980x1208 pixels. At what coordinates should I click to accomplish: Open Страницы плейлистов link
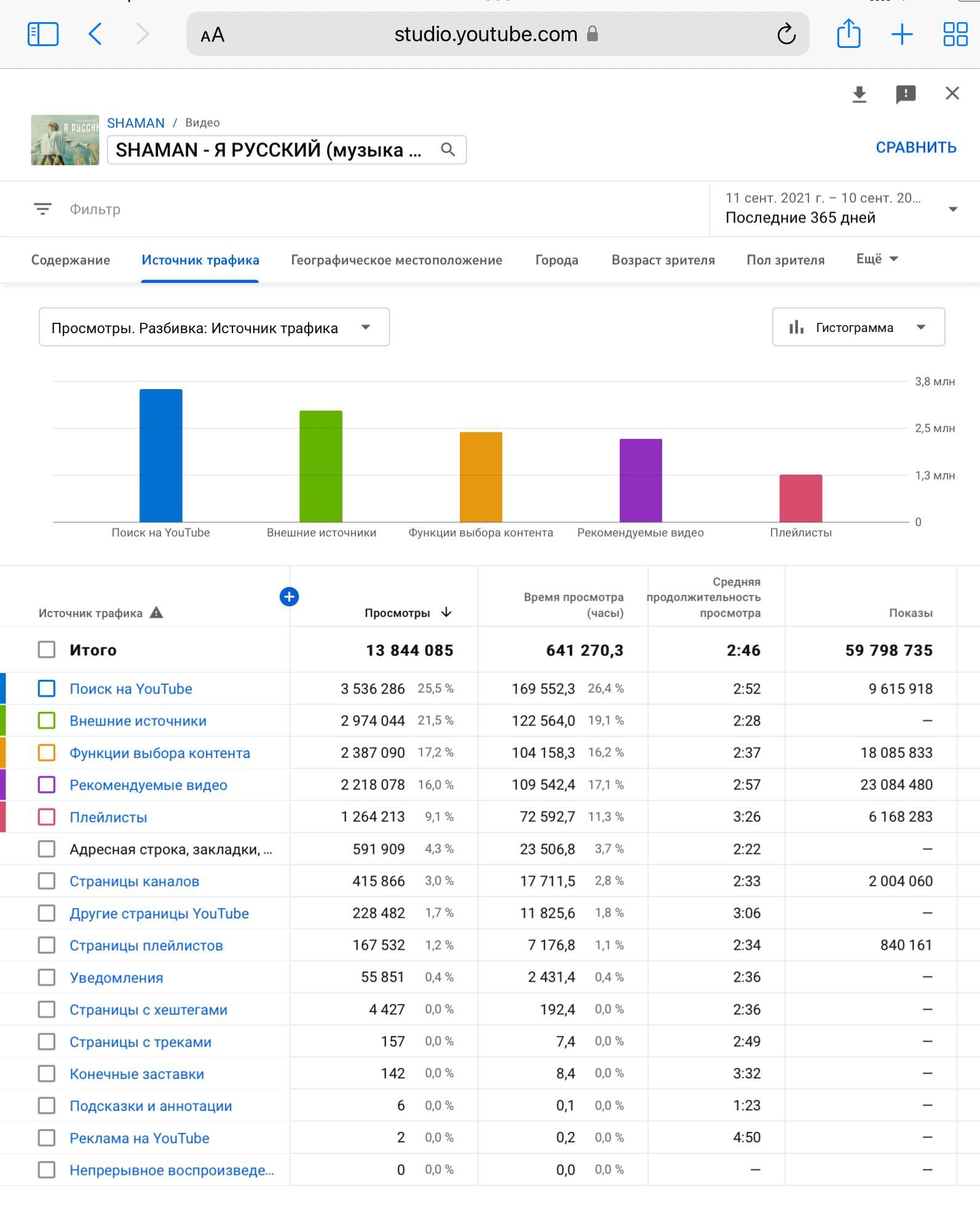146,945
